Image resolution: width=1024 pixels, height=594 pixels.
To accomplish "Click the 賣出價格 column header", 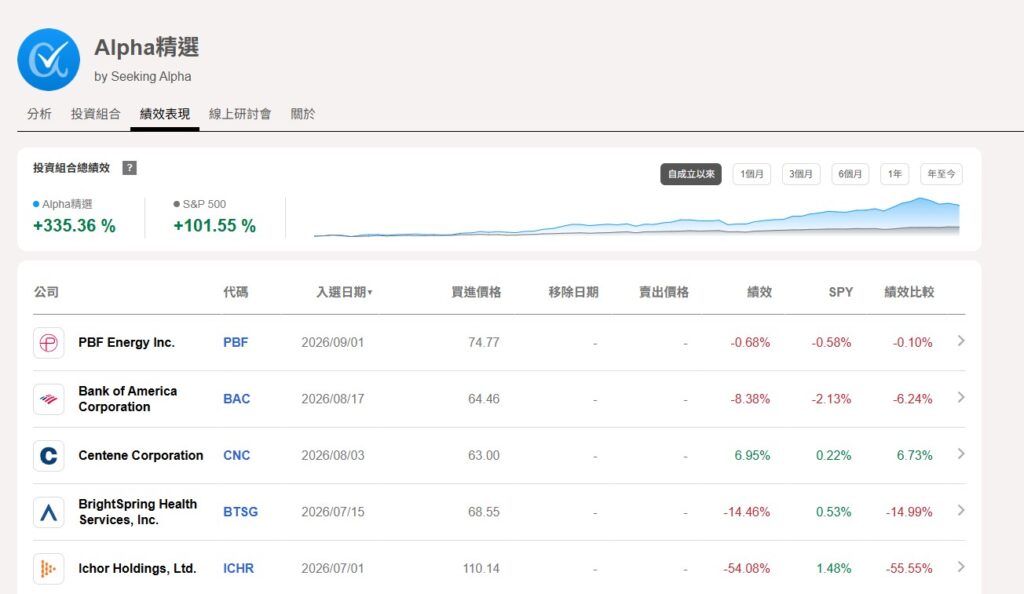I will 664,292.
